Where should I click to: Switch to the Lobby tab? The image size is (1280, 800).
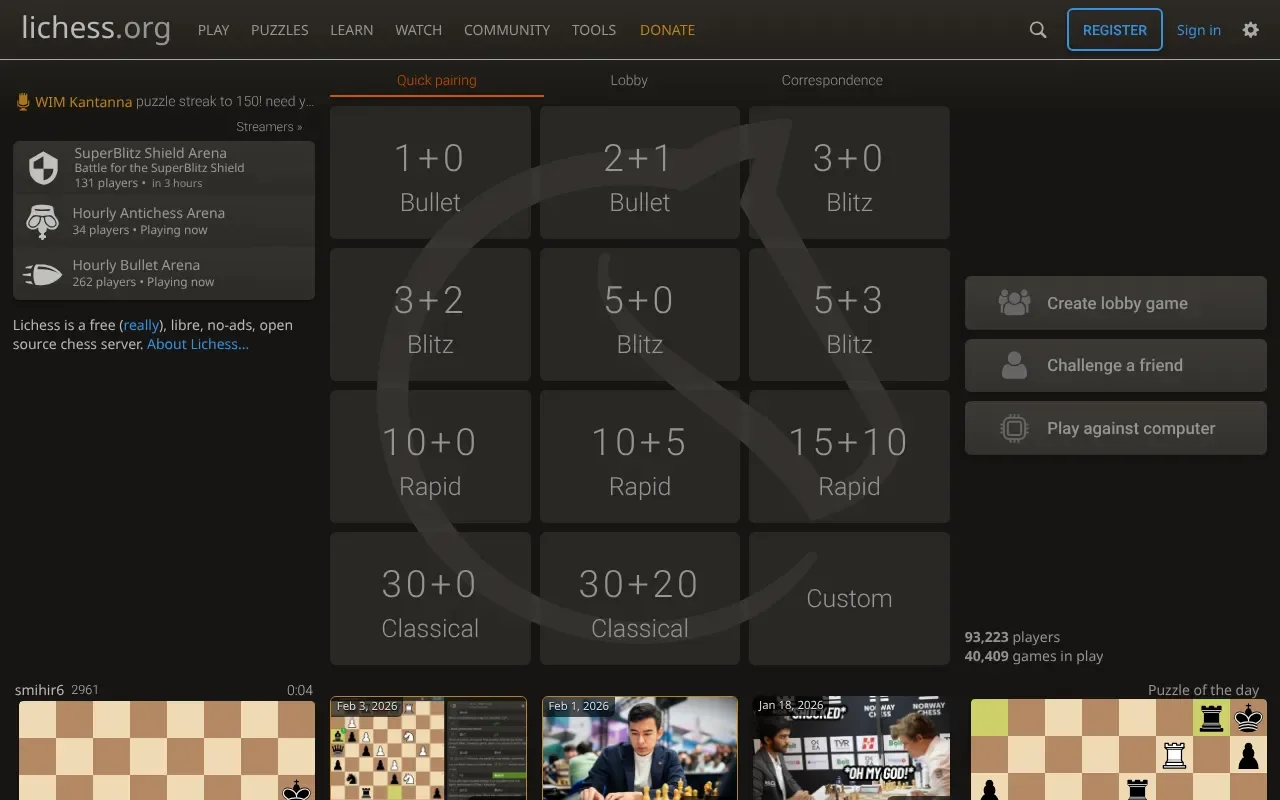click(x=628, y=80)
